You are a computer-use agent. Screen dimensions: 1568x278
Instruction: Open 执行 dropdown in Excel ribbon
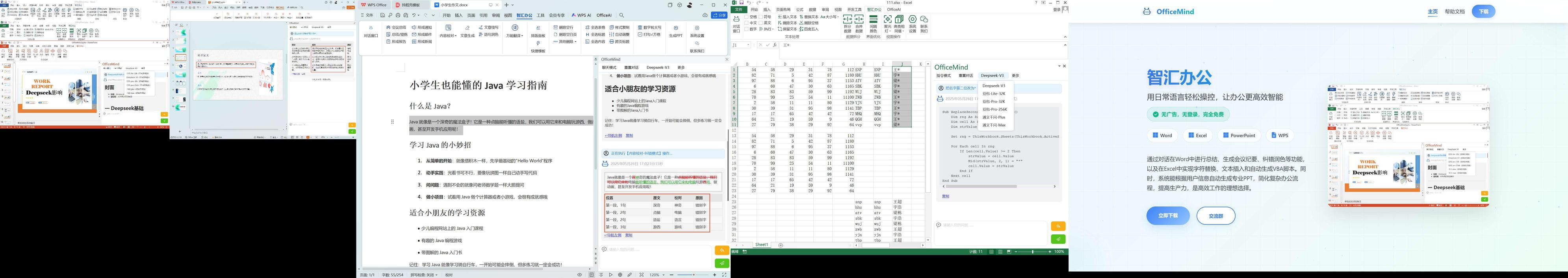tap(767, 29)
